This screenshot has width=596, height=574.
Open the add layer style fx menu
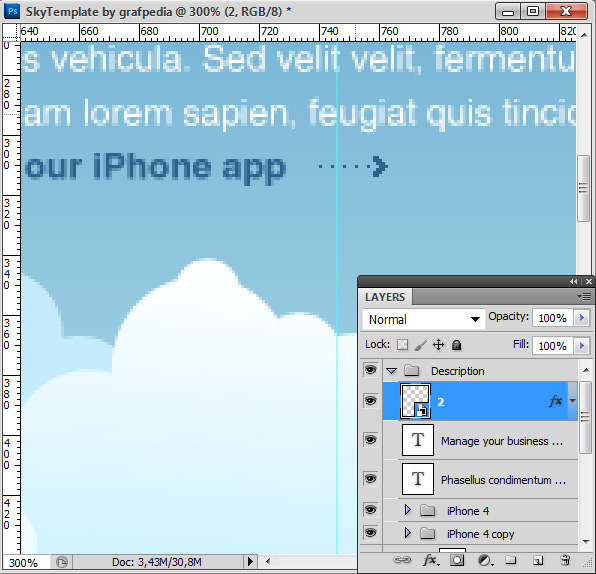[430, 560]
